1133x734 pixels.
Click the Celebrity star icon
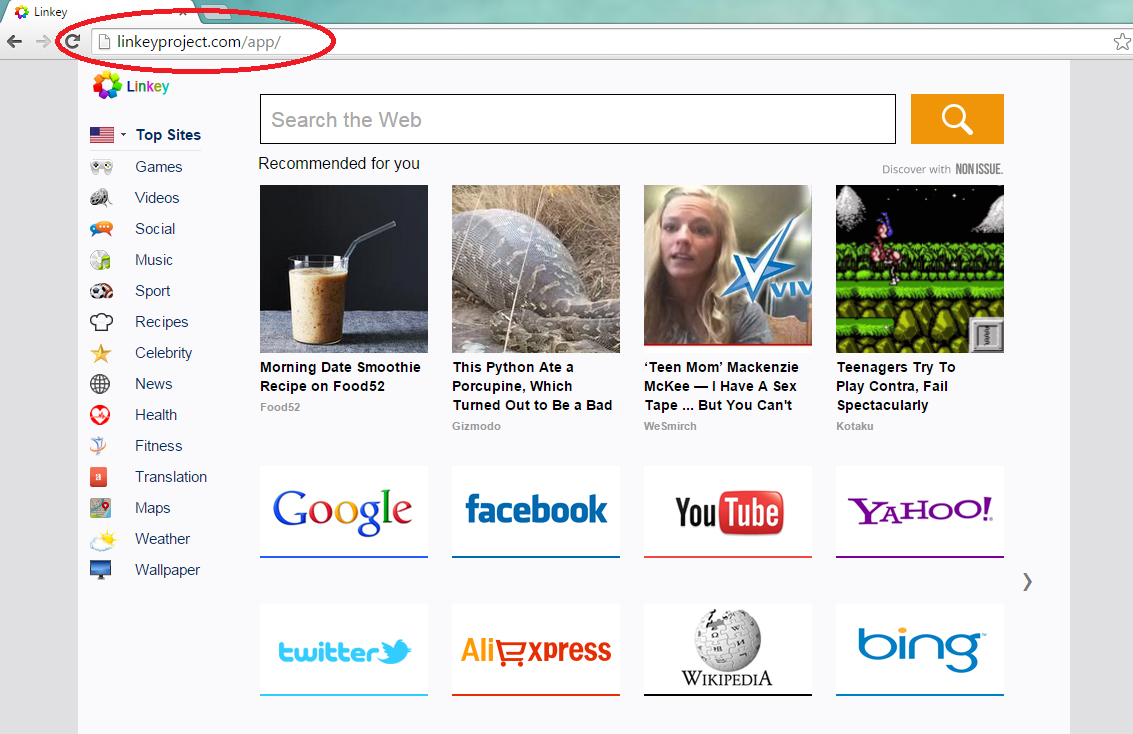(101, 353)
